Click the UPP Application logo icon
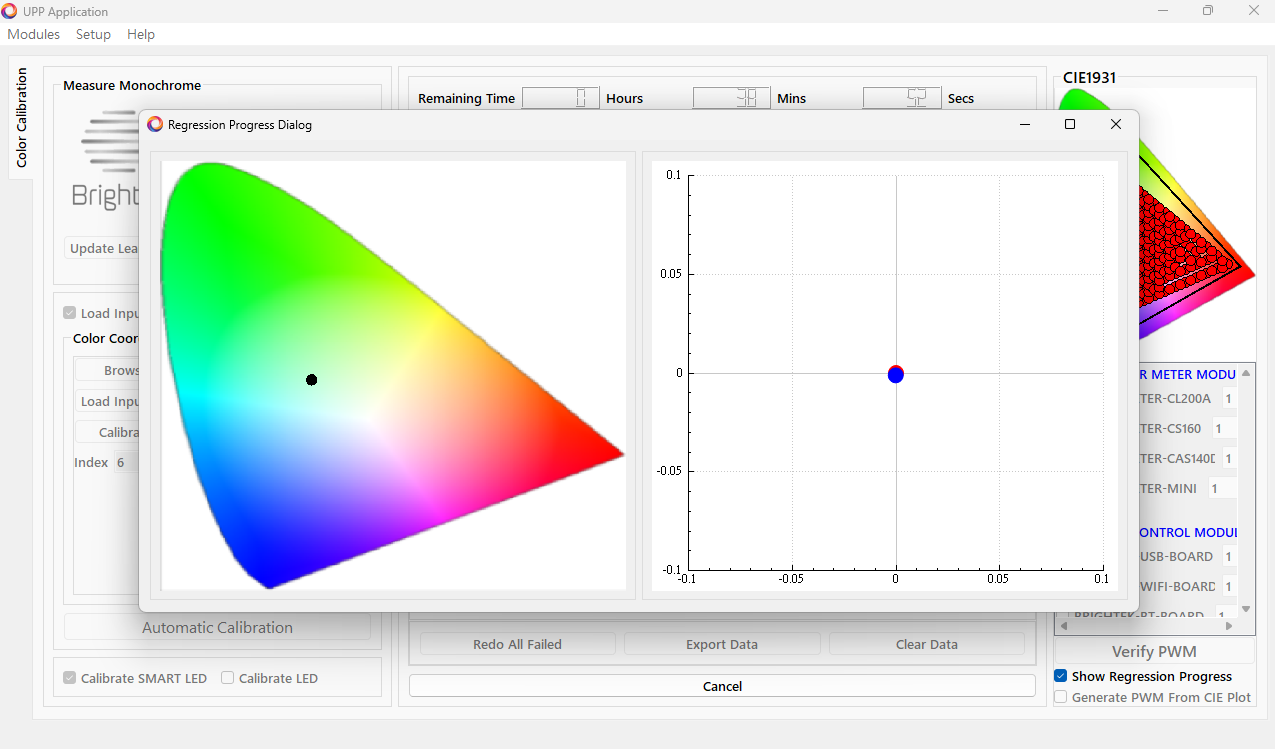This screenshot has width=1275, height=749. click(10, 11)
